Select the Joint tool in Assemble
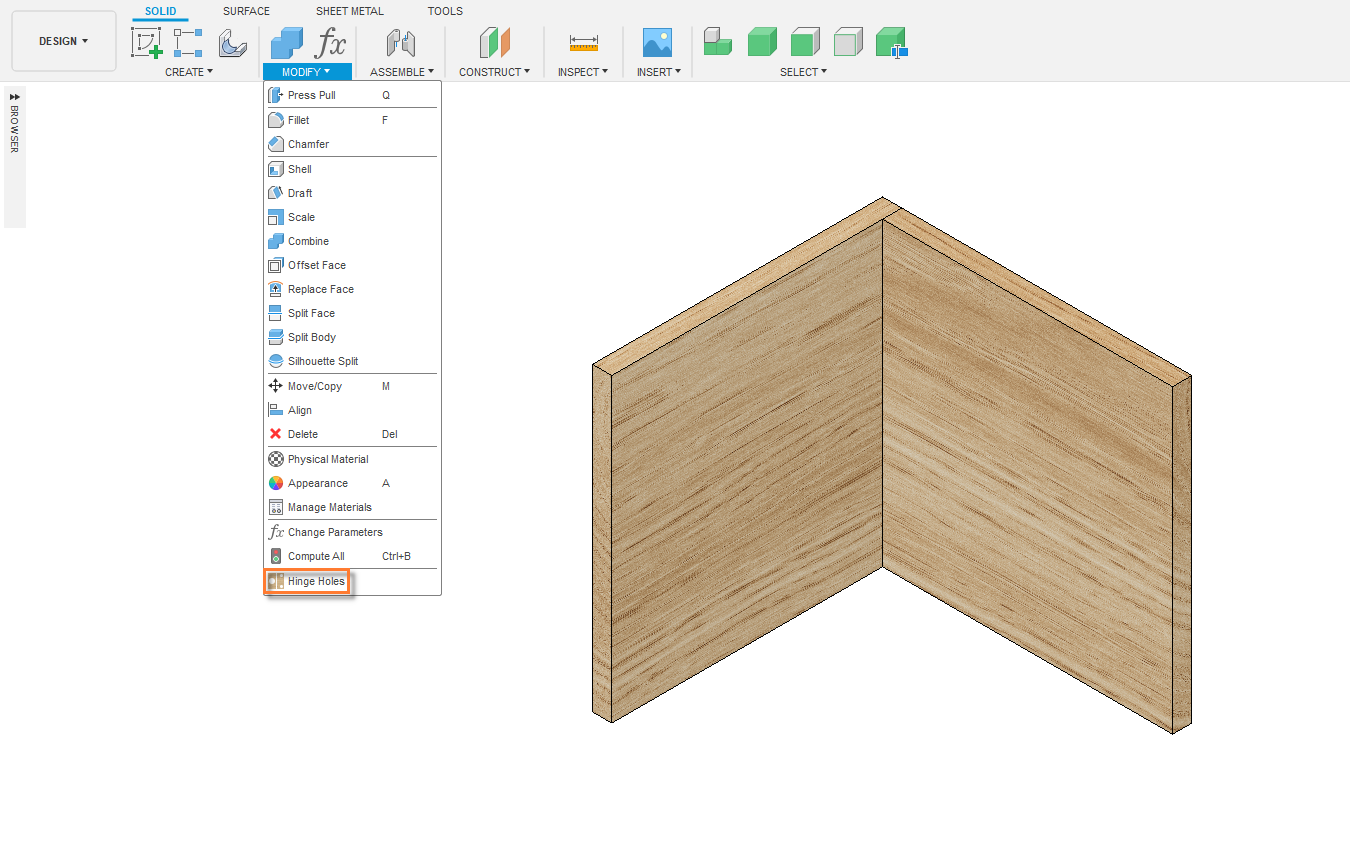 [401, 43]
